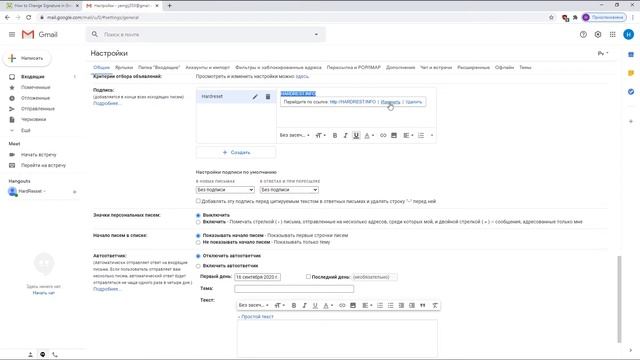The width and height of the screenshot is (640, 360).
Task: Open the Ярлыки settings tab
Action: 124,67
